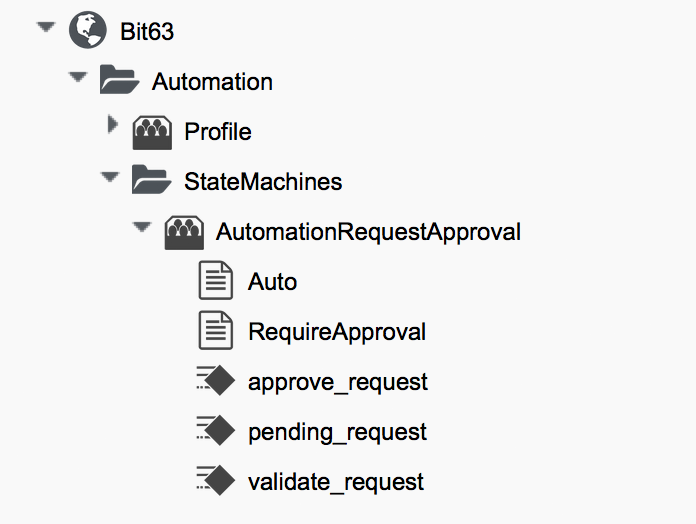Screen dimensions: 696x524
Task: Click the Auto instance document icon
Action: point(216,281)
